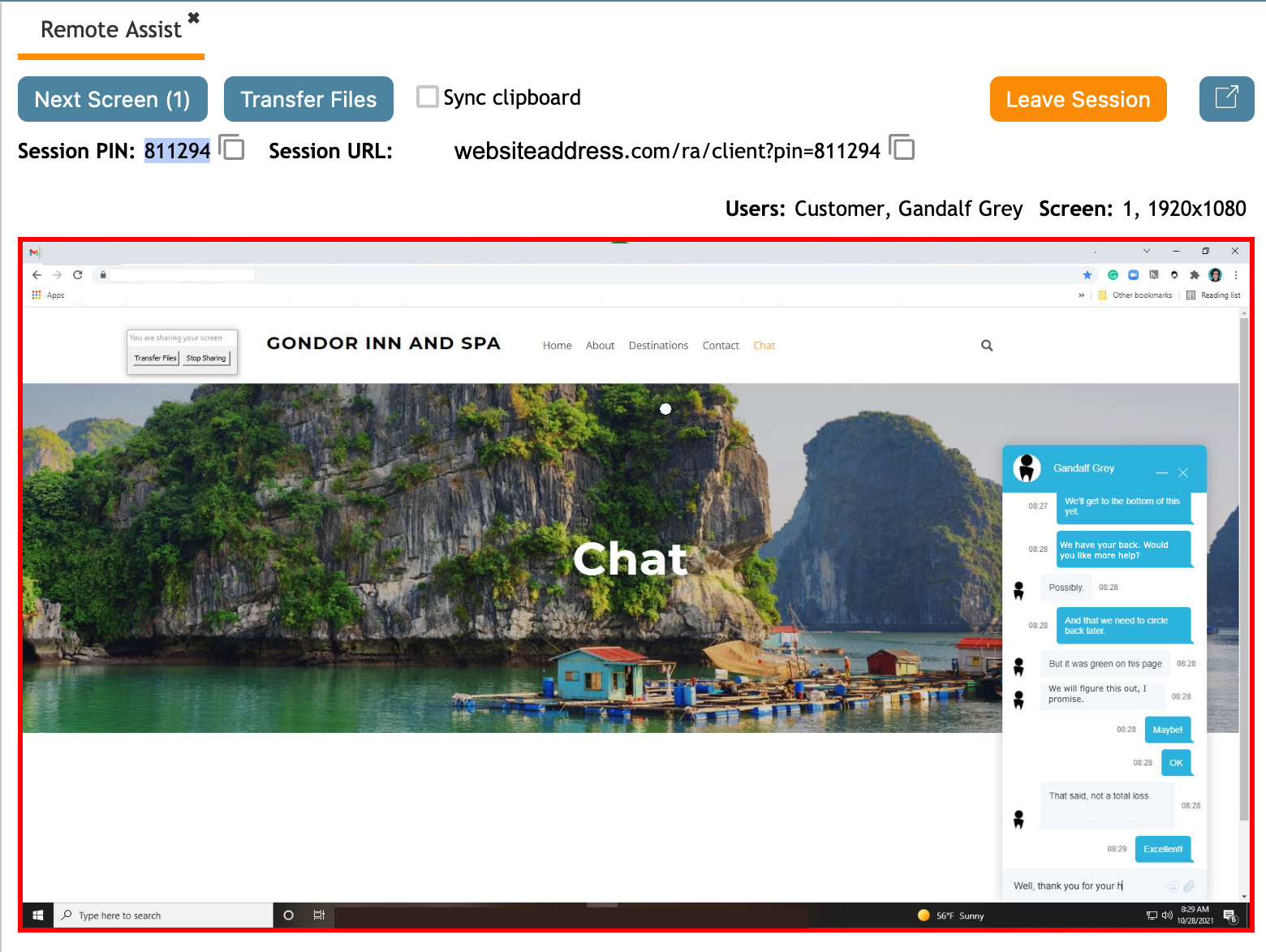Click the 'Excellent!' chat message
1266x952 pixels.
(1163, 849)
